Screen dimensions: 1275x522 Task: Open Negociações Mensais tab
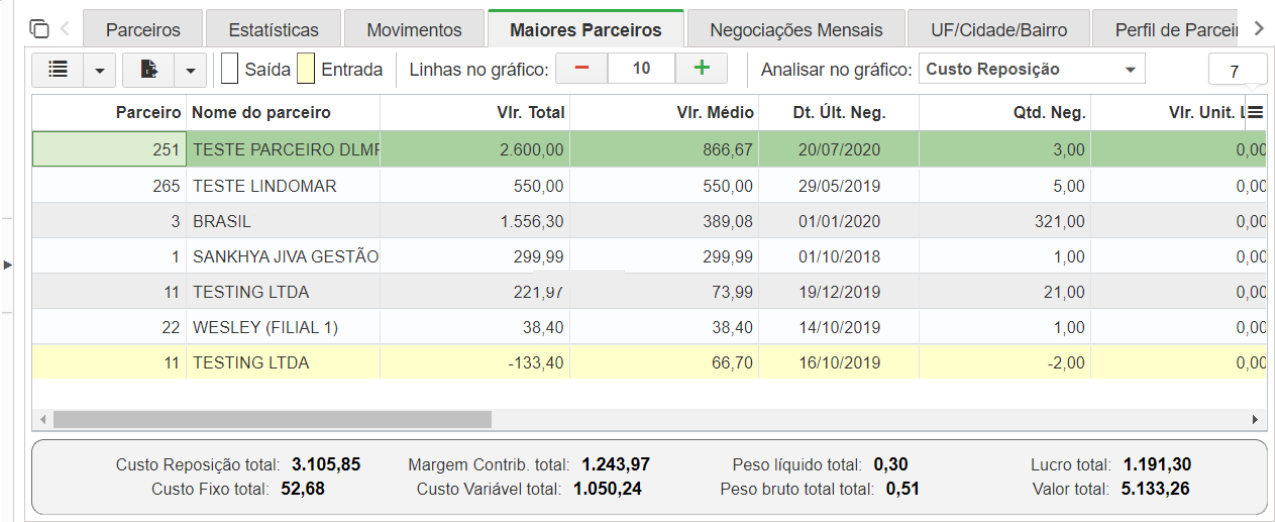point(796,30)
